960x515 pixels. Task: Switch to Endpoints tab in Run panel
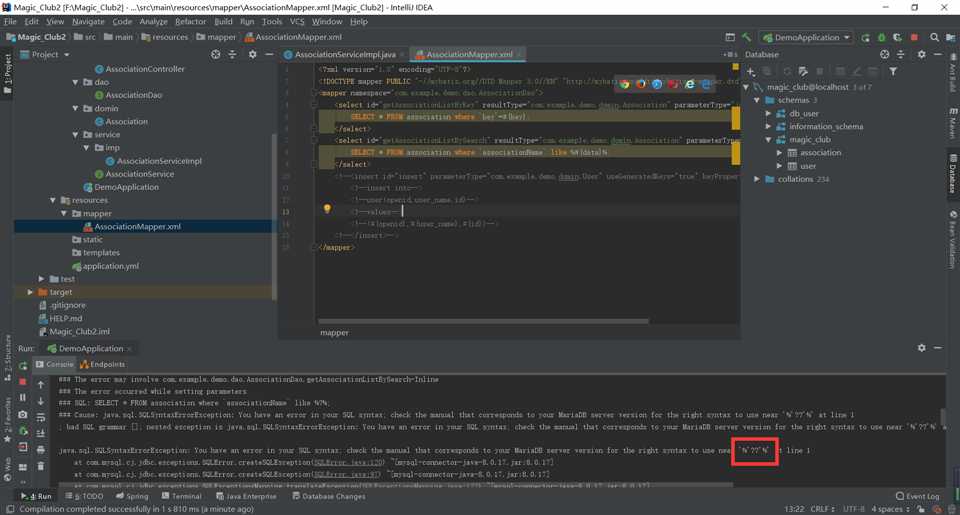pyautogui.click(x=103, y=364)
